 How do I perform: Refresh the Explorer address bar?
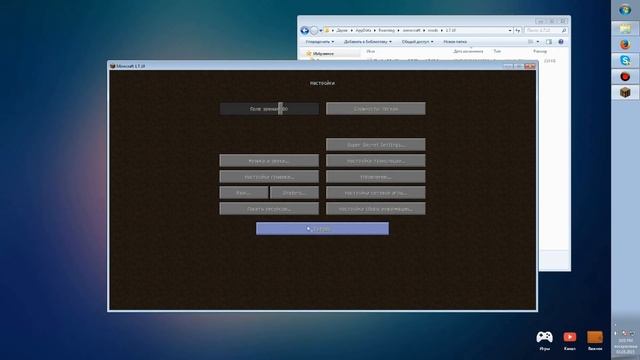click(x=518, y=31)
